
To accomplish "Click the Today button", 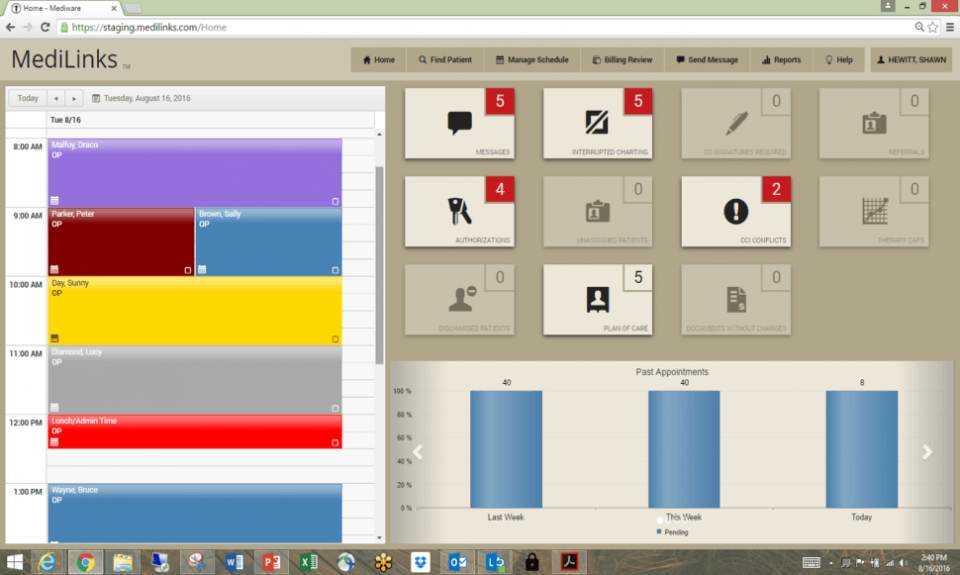I will pos(28,98).
